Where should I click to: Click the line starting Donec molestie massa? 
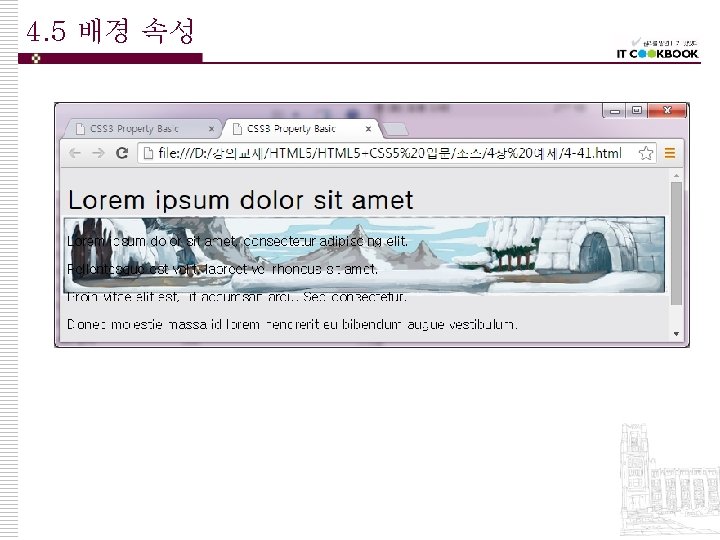pyautogui.click(x=292, y=325)
